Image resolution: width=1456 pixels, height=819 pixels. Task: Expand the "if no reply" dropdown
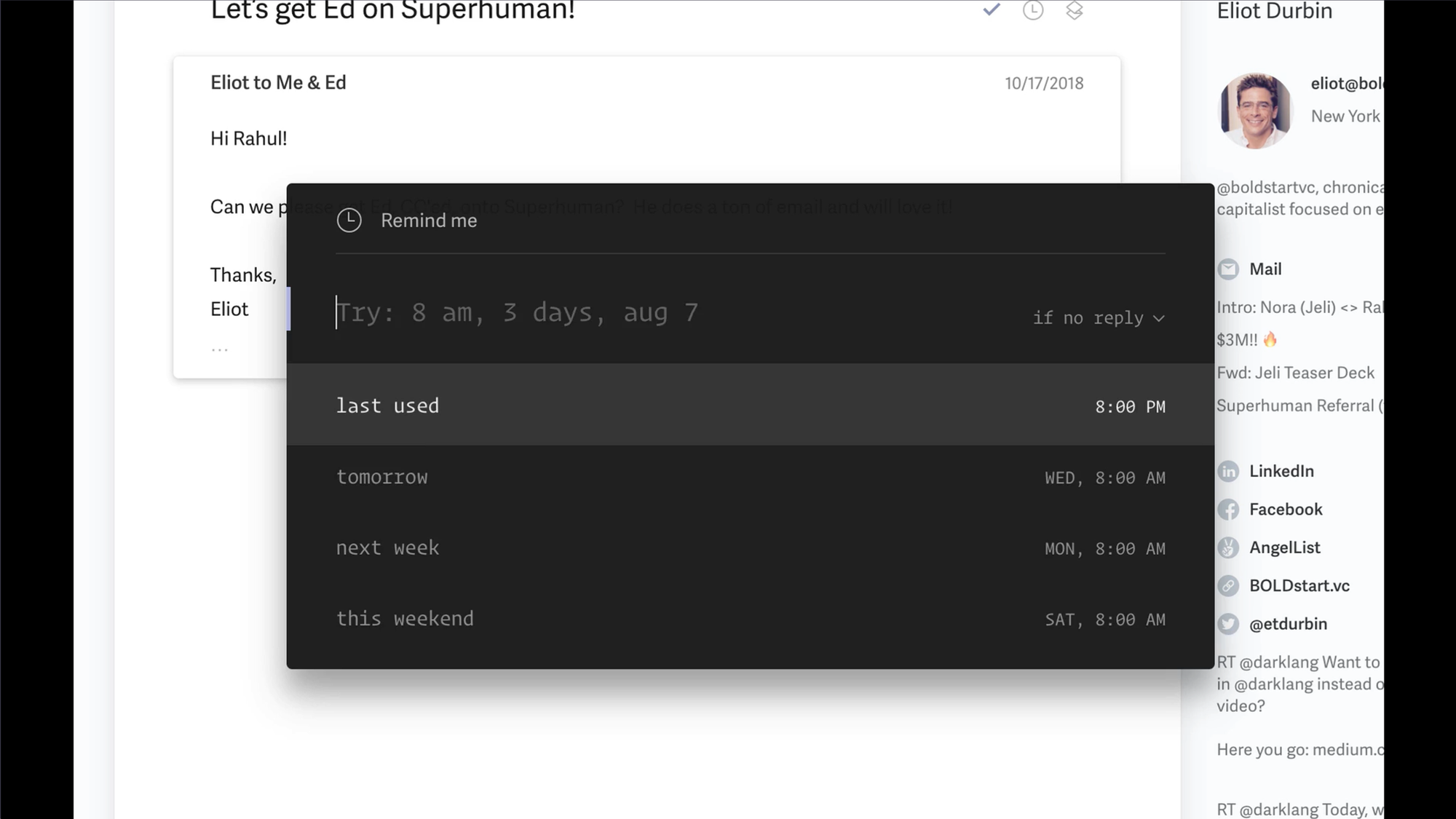[1099, 318]
